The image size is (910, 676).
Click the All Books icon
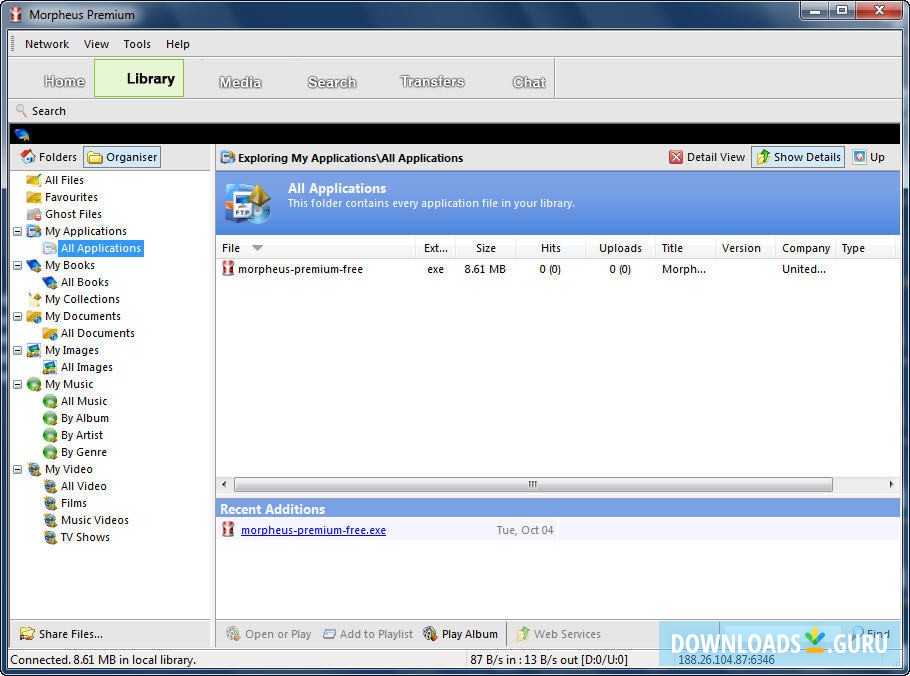50,282
